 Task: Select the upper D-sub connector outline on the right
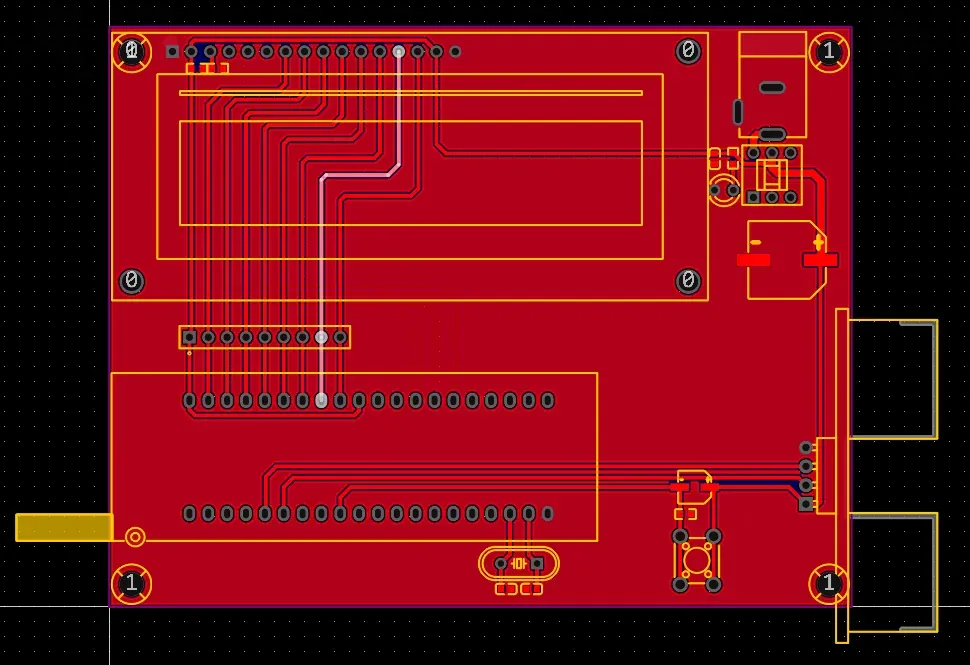(893, 379)
